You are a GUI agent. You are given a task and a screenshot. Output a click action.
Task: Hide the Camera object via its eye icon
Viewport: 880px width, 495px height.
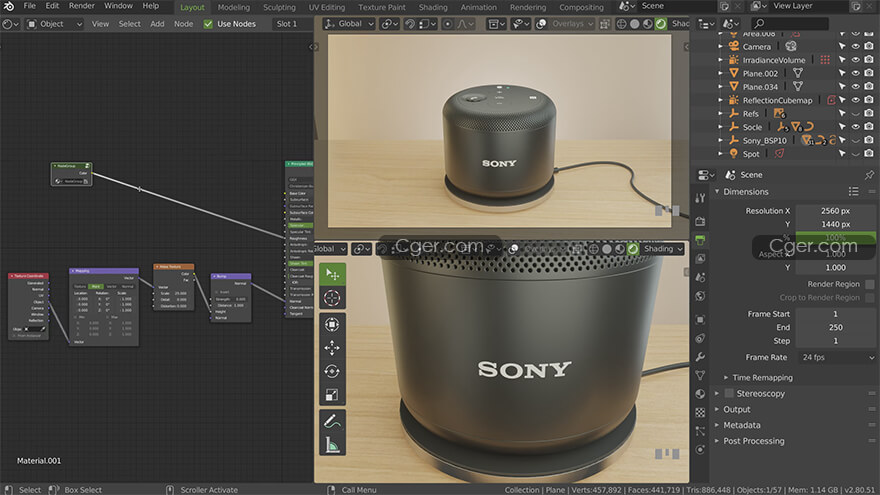(855, 47)
